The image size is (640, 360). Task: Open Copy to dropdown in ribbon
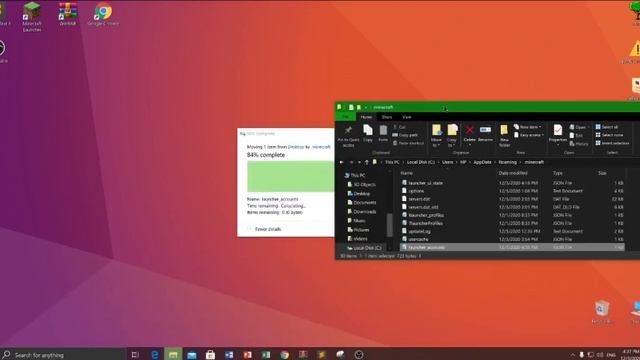(452, 136)
